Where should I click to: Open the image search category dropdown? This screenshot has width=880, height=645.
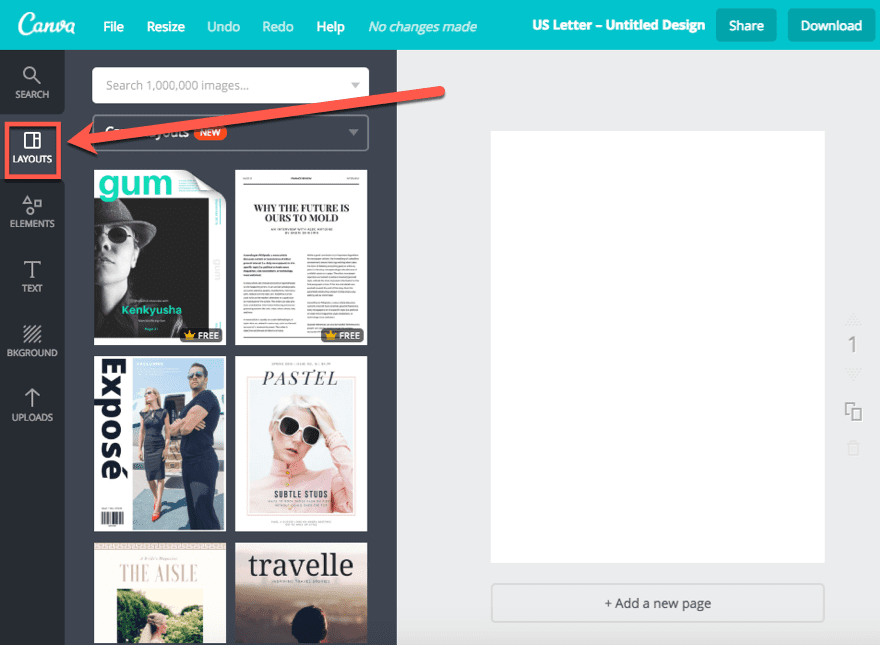pyautogui.click(x=355, y=85)
